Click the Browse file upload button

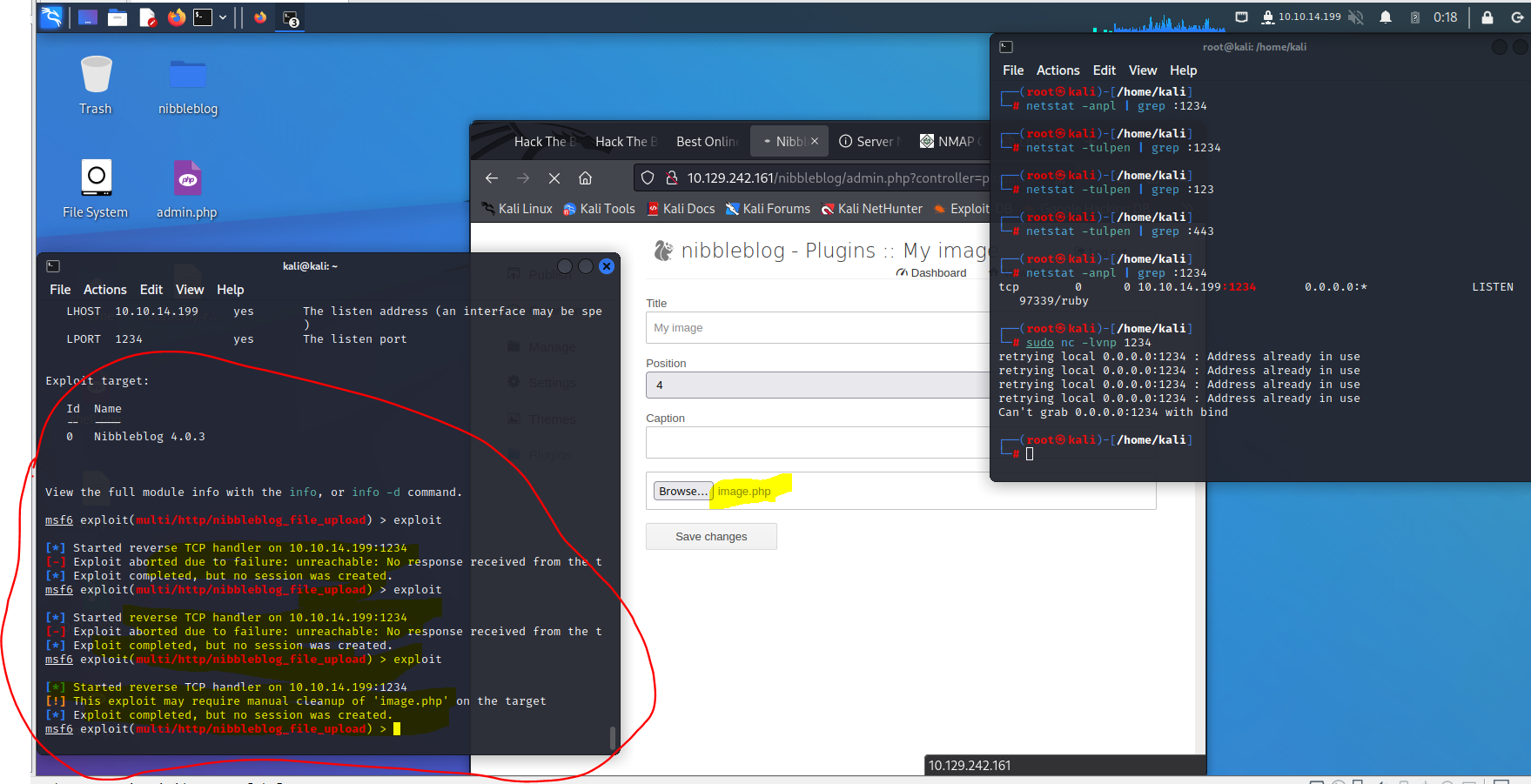683,492
